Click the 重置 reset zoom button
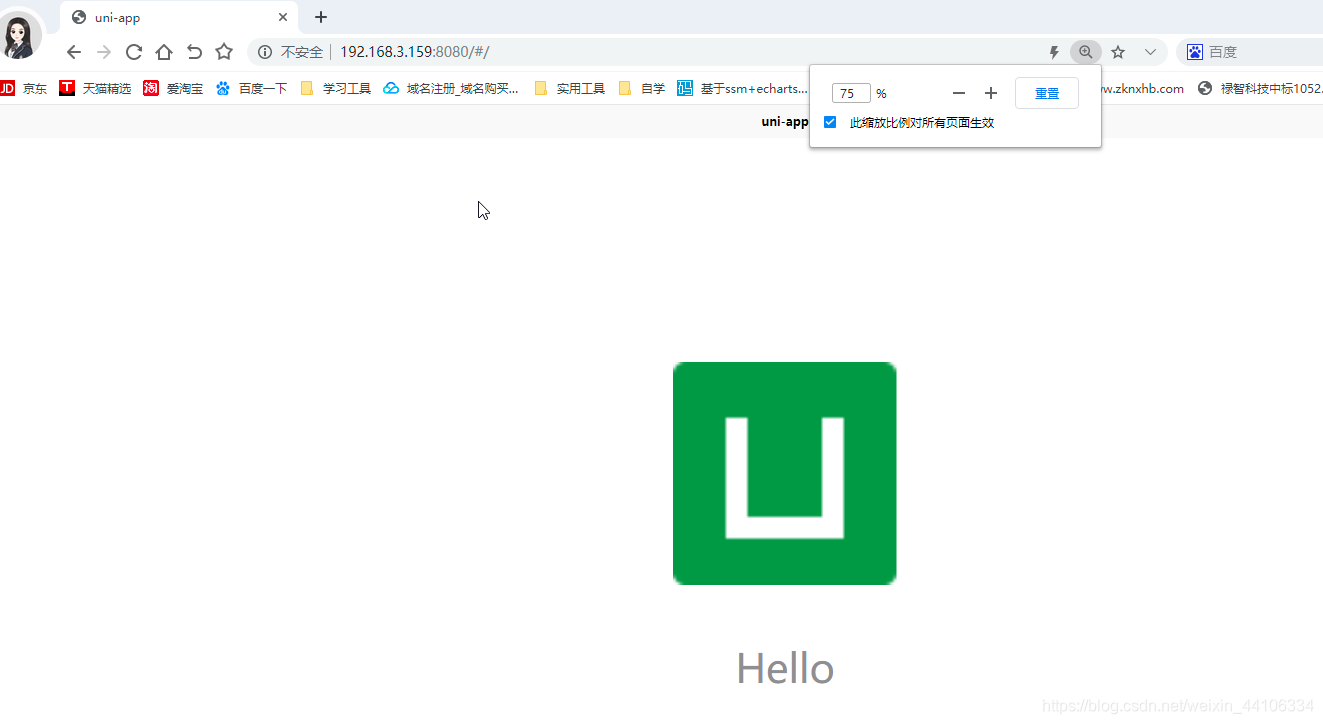Image resolution: width=1323 pixels, height=724 pixels. click(1047, 93)
